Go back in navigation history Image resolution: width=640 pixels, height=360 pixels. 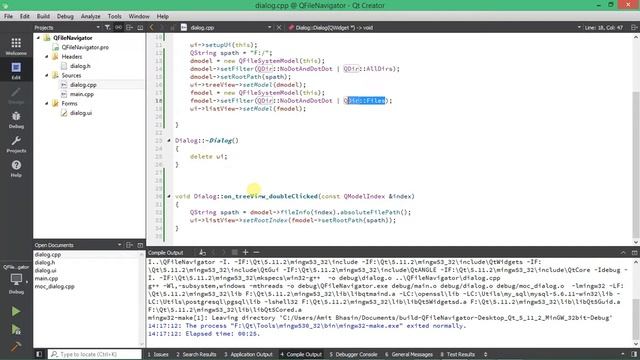click(151, 27)
